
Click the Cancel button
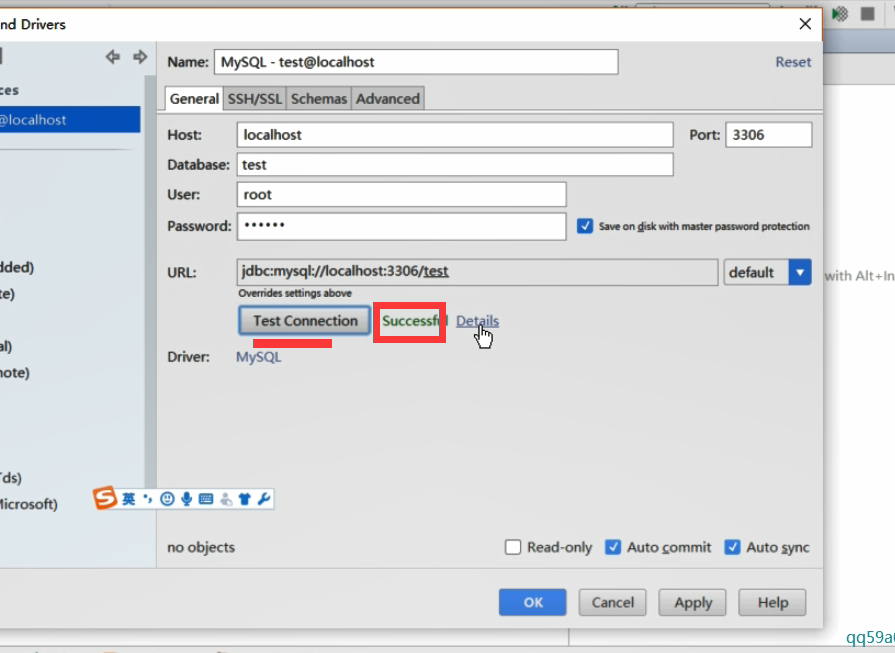coord(612,603)
